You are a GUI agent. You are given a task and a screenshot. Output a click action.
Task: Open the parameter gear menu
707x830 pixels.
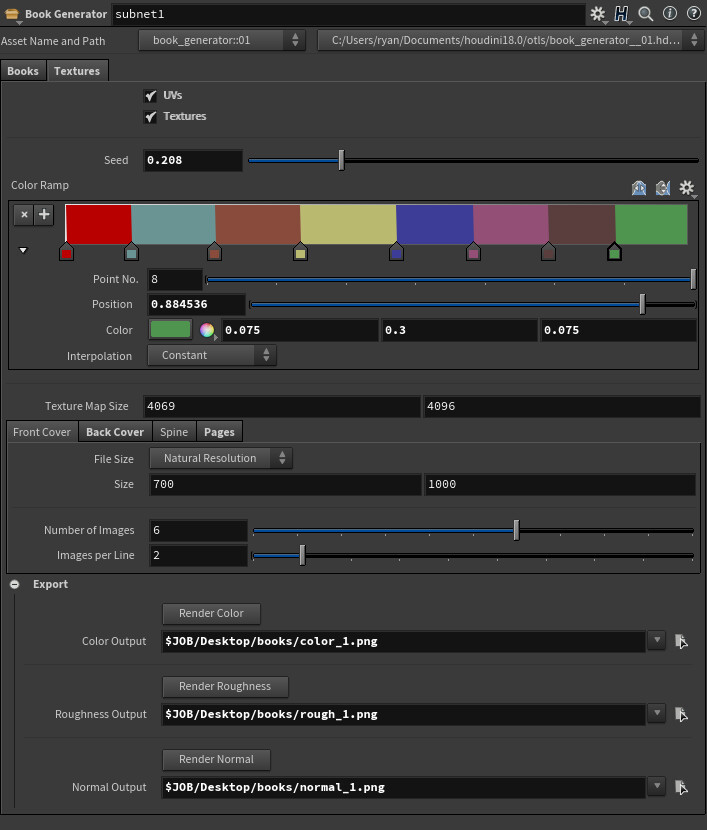click(x=598, y=14)
